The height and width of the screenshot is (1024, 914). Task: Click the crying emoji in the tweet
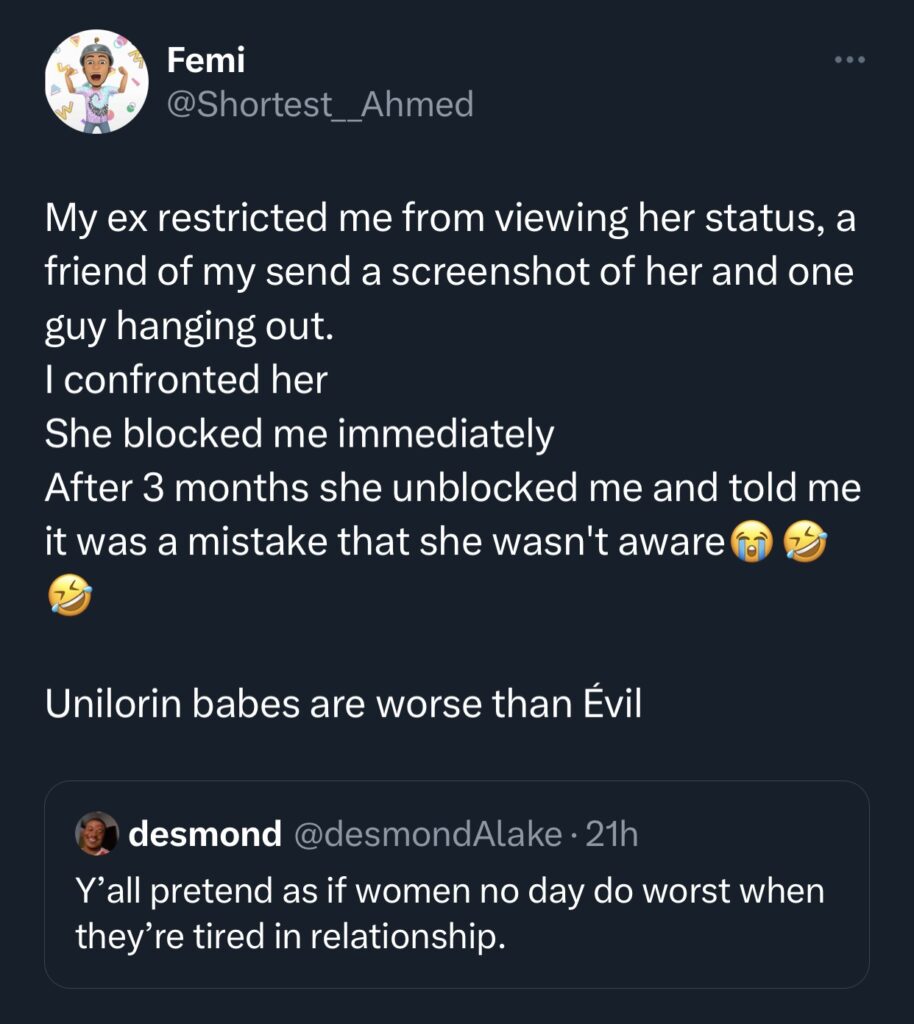(752, 540)
